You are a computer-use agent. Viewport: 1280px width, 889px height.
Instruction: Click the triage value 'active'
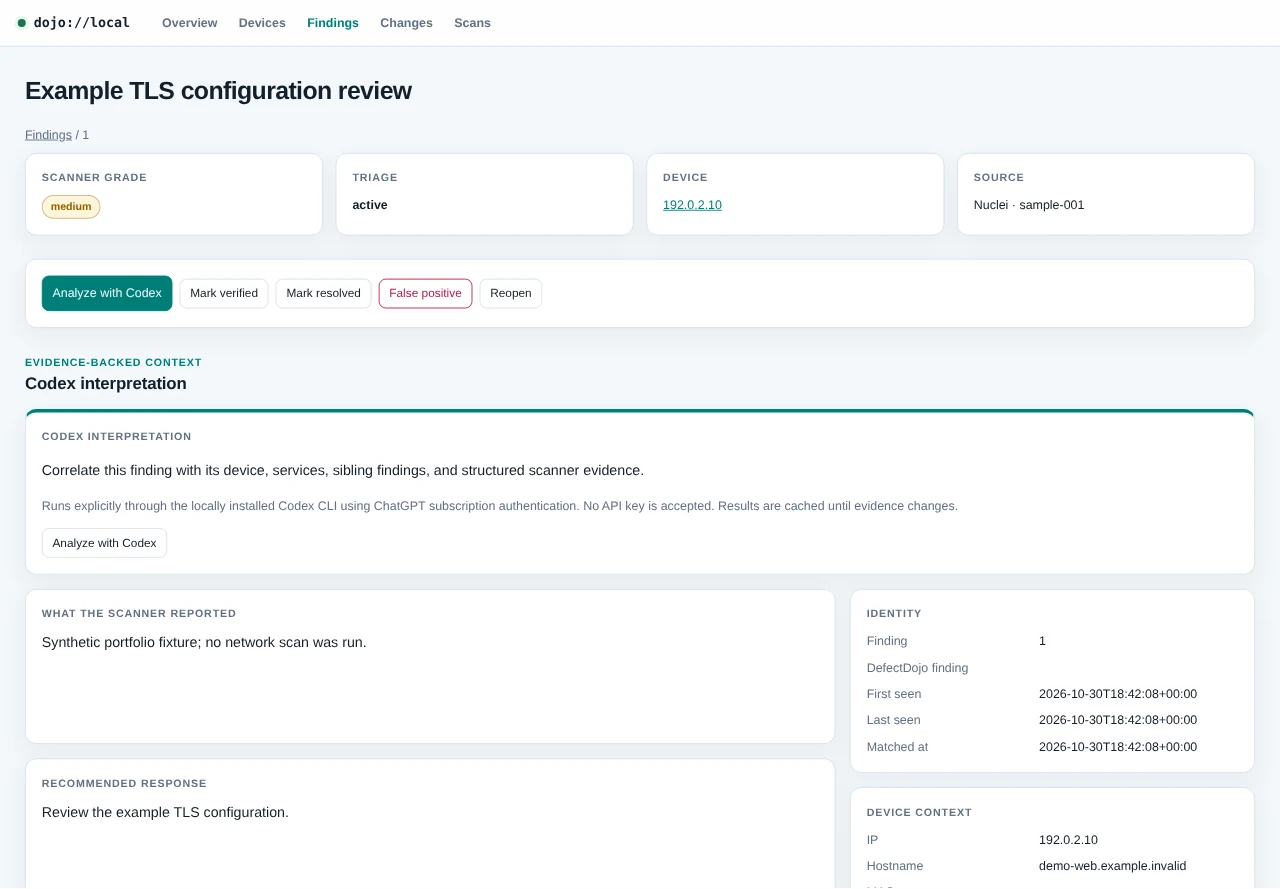[x=370, y=205]
